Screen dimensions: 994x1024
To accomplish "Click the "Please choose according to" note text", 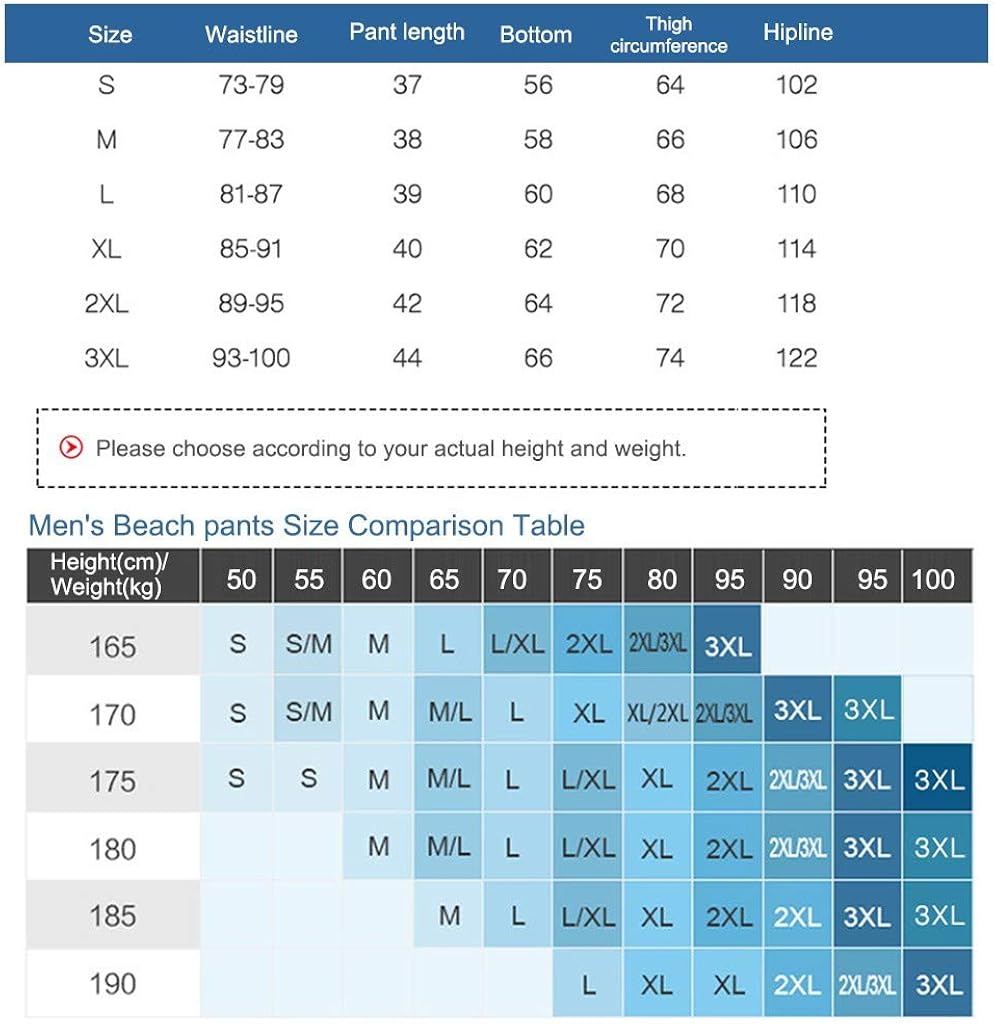I will pos(391,448).
